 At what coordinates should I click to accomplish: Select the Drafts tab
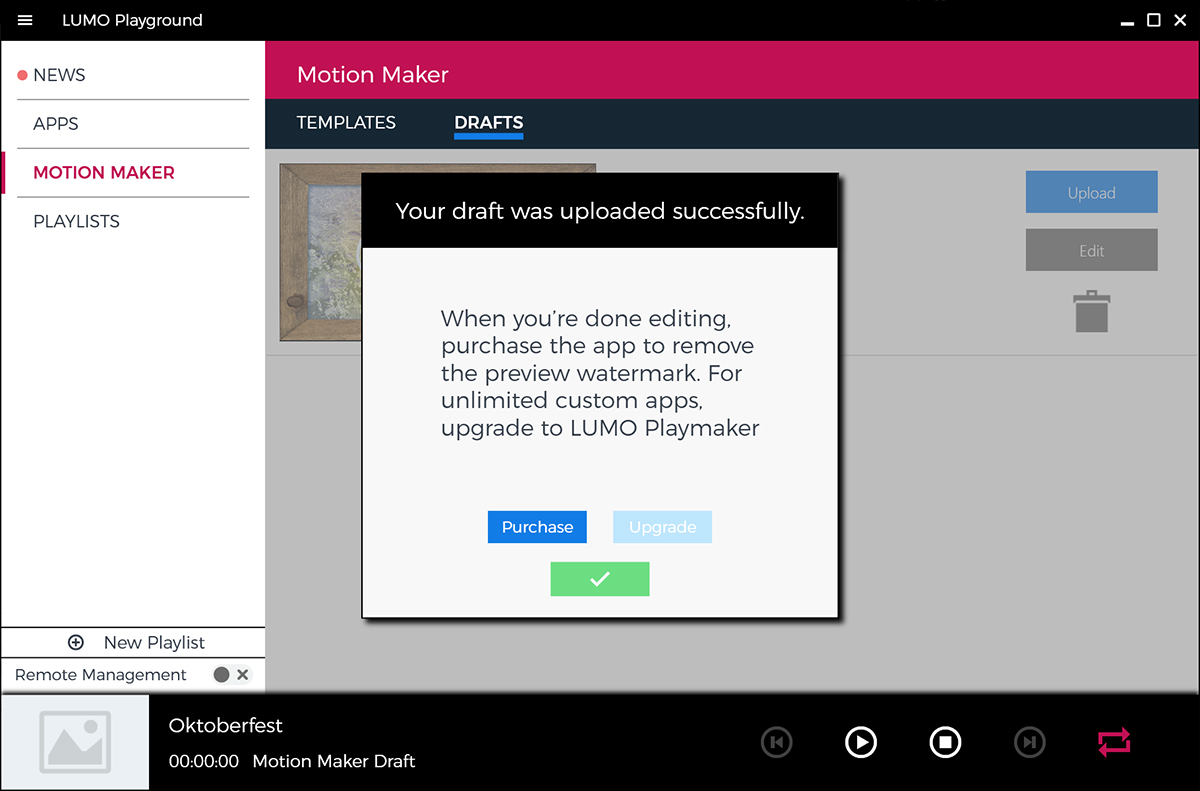pos(488,123)
